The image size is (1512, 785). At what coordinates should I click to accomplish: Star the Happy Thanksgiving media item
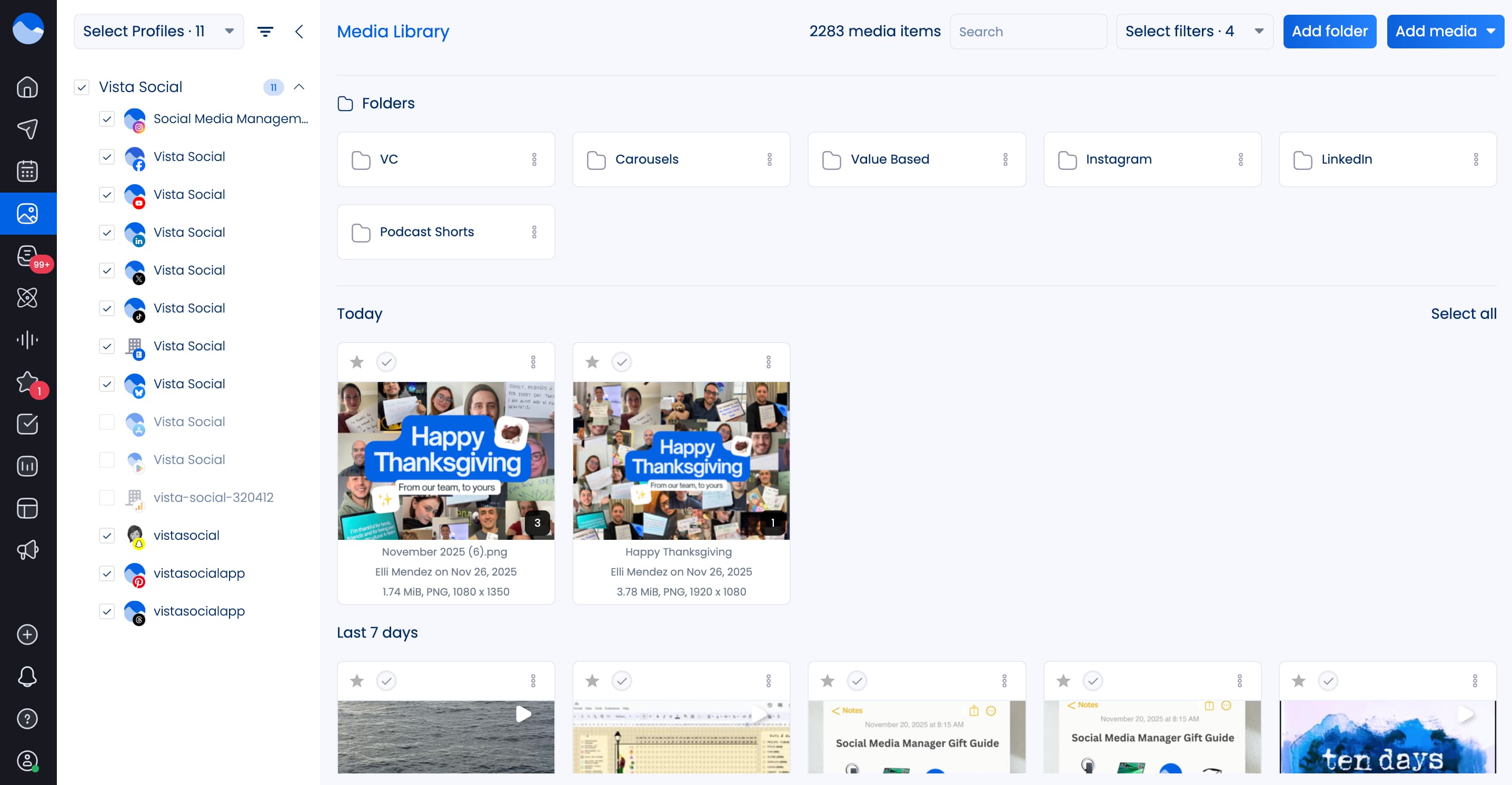coord(592,362)
